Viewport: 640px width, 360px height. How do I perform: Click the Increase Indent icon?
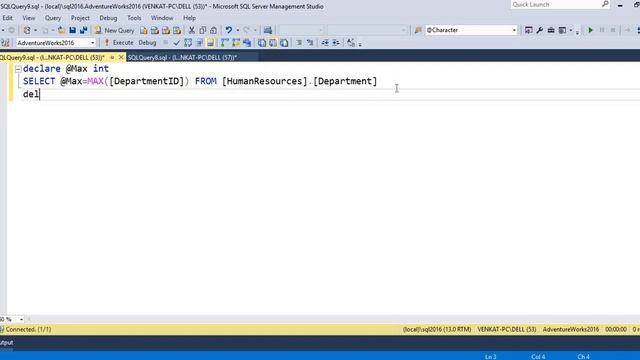336,43
